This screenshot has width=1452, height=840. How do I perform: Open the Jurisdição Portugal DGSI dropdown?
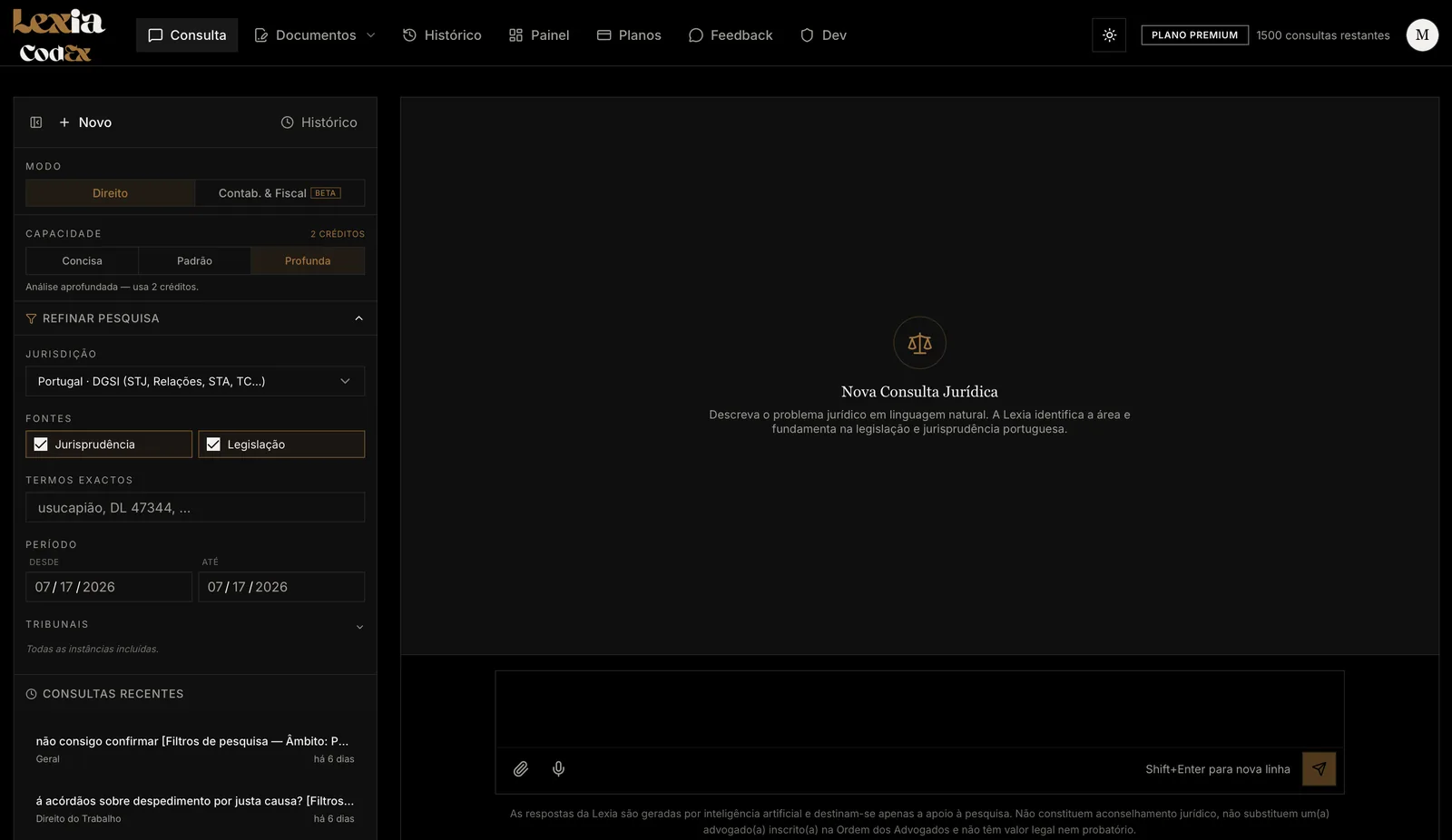(195, 381)
